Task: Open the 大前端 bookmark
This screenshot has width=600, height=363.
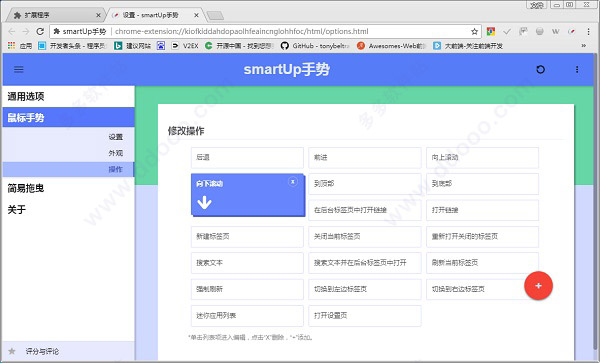Action: click(468, 46)
